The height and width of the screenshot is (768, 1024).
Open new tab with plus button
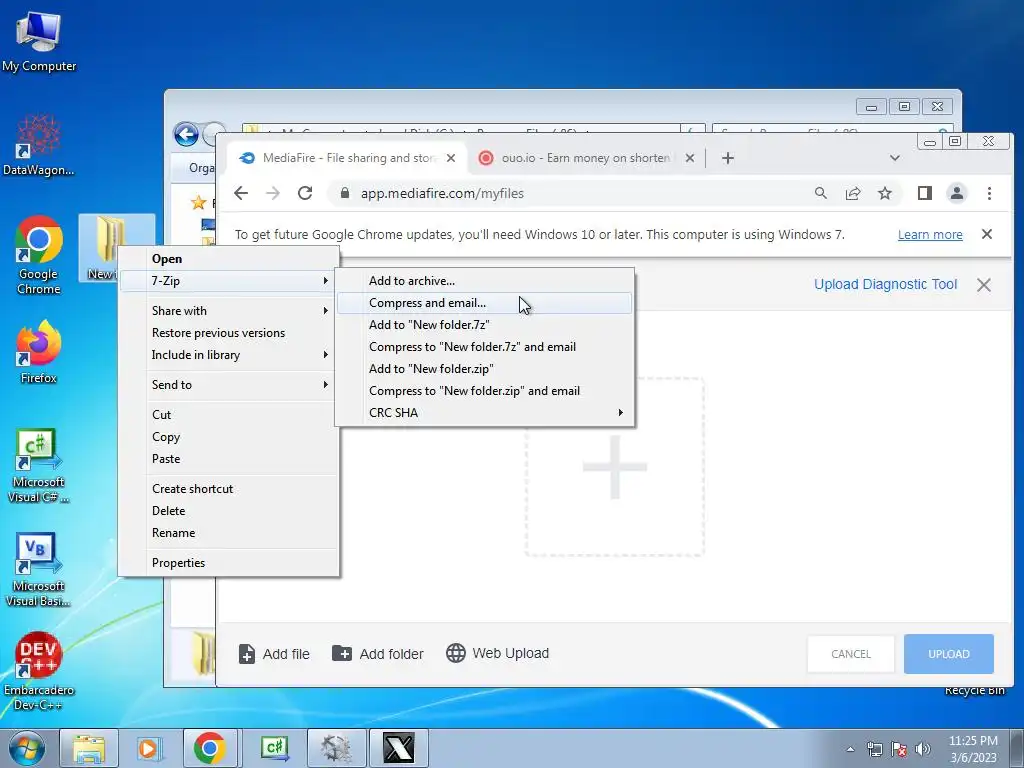coord(728,158)
